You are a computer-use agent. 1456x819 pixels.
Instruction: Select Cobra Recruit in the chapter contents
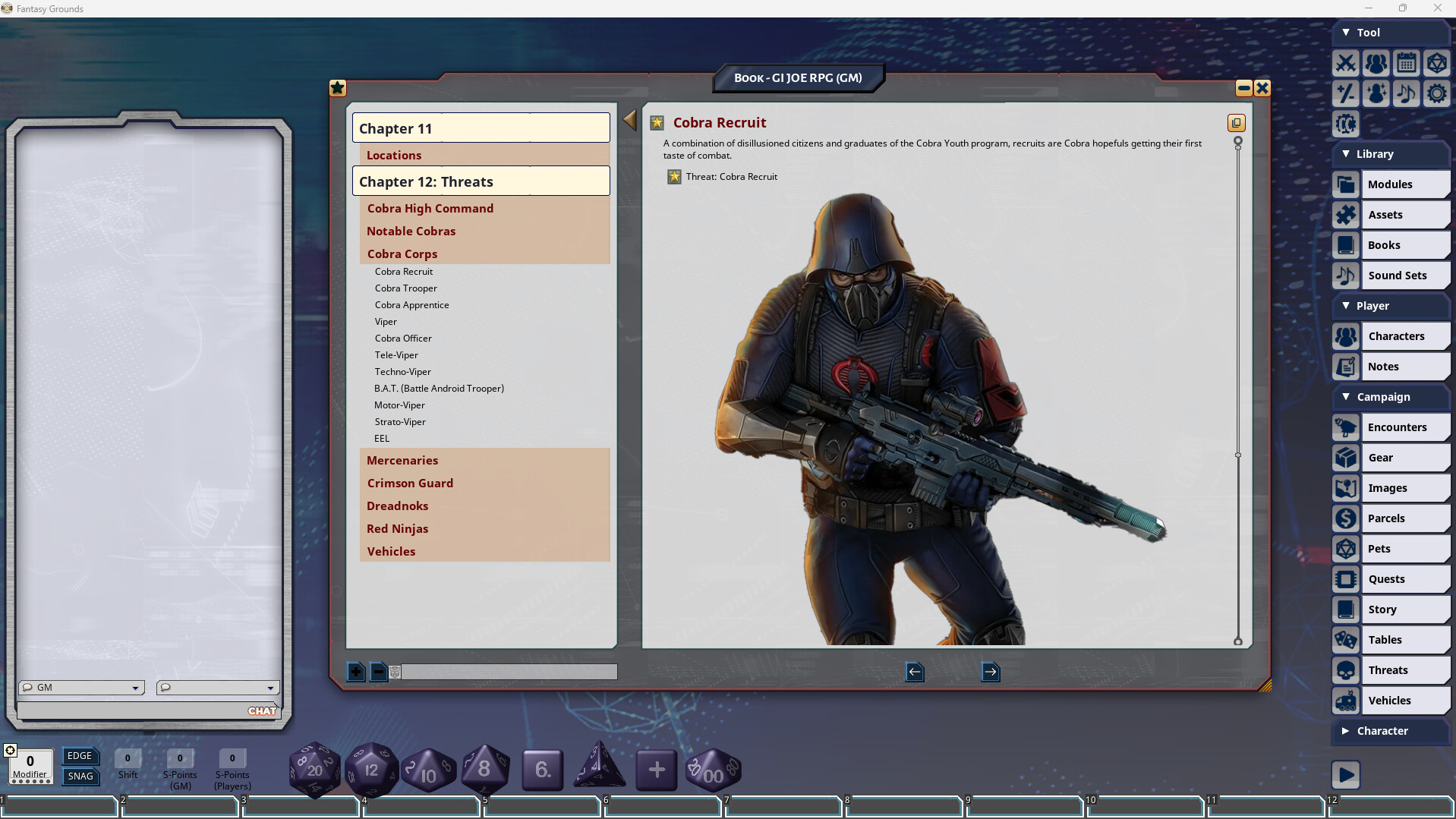pyautogui.click(x=404, y=271)
